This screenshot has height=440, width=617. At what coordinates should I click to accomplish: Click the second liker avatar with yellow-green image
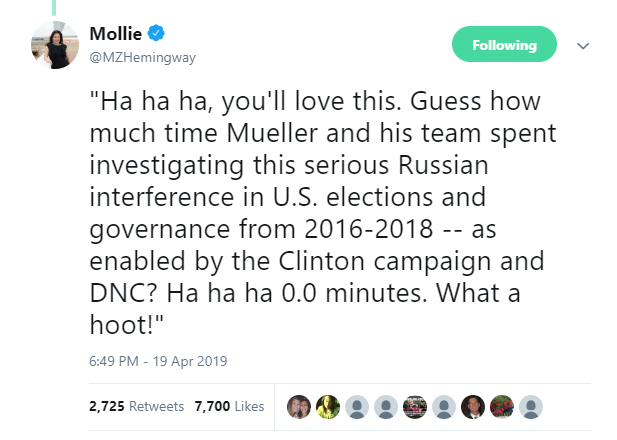point(328,407)
